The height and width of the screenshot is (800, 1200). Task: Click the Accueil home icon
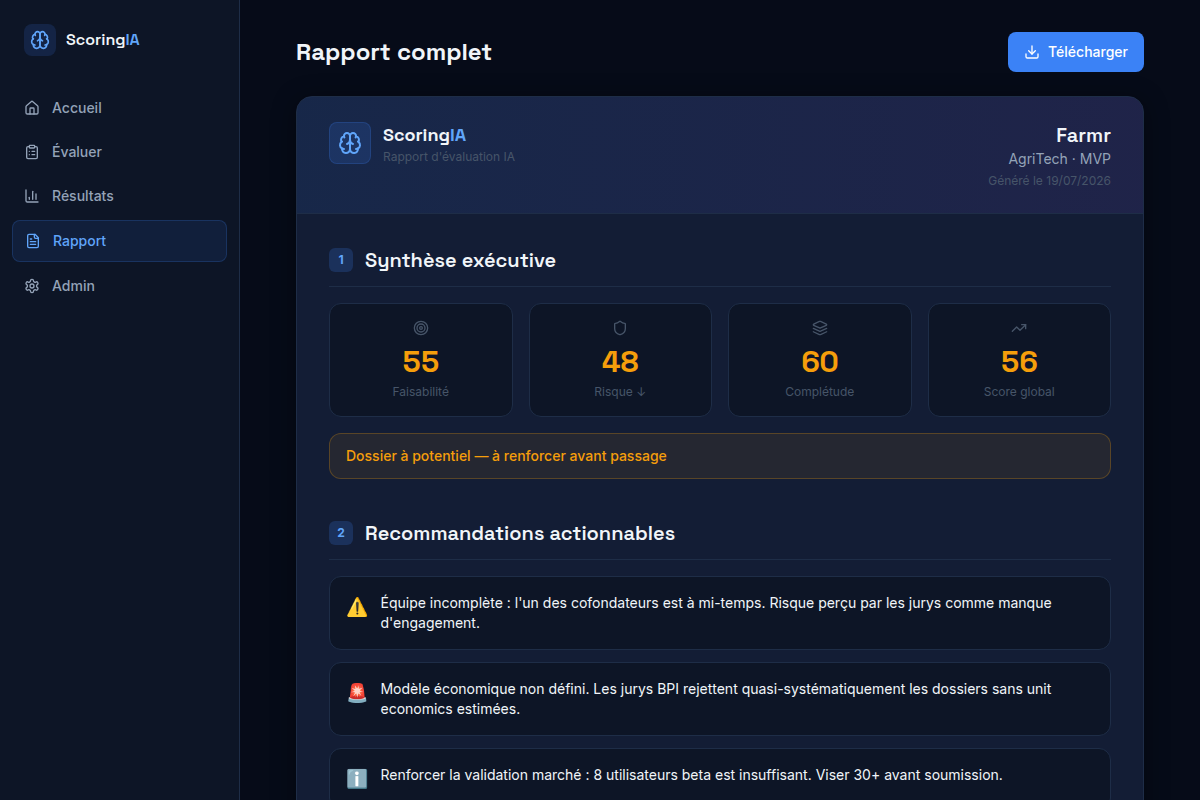click(32, 108)
